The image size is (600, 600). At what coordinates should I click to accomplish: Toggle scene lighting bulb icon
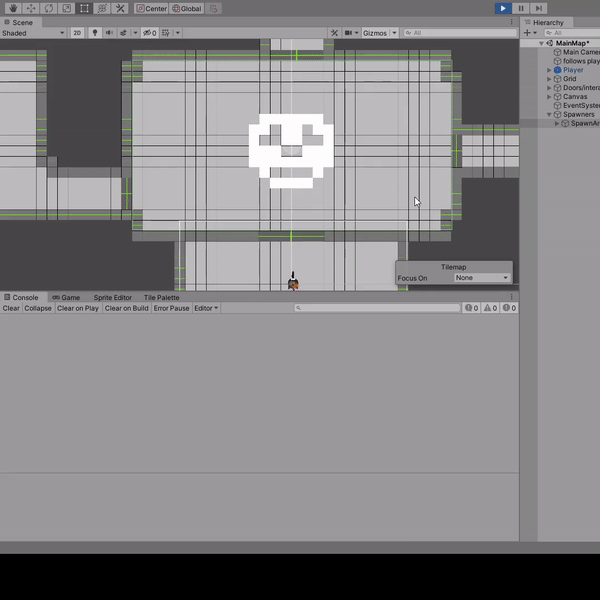[x=95, y=33]
